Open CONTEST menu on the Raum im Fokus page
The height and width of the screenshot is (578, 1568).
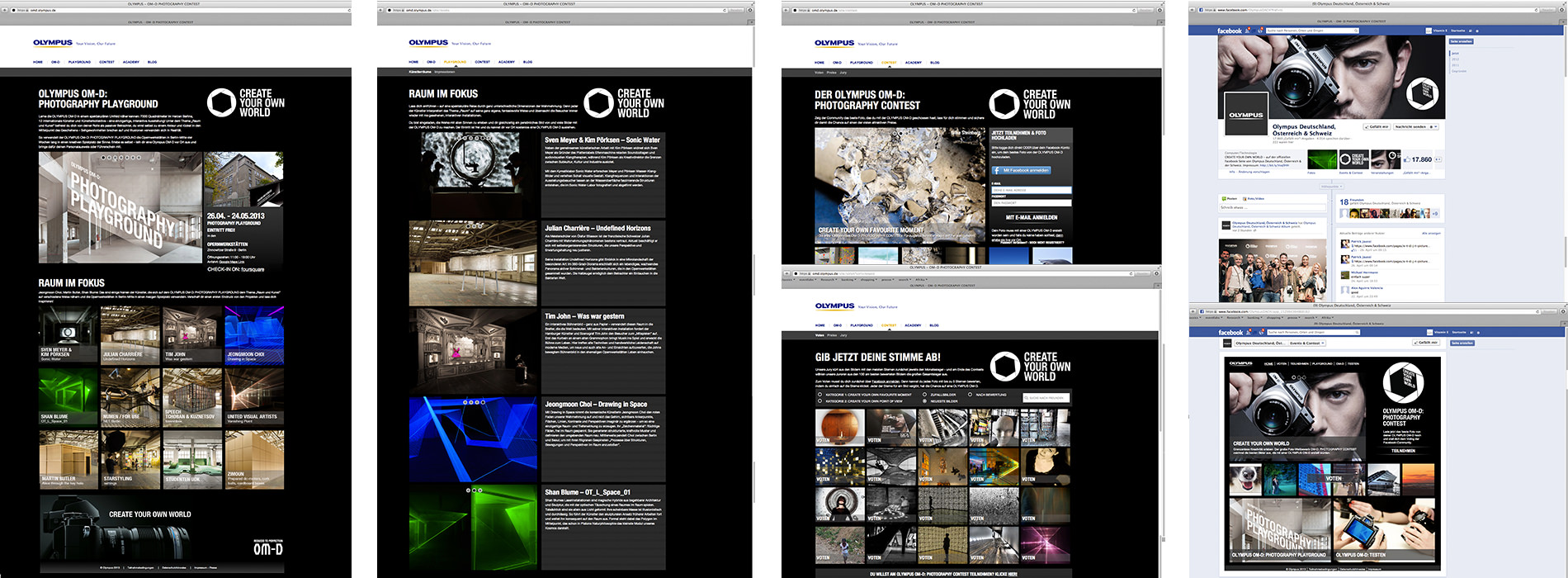(x=483, y=62)
